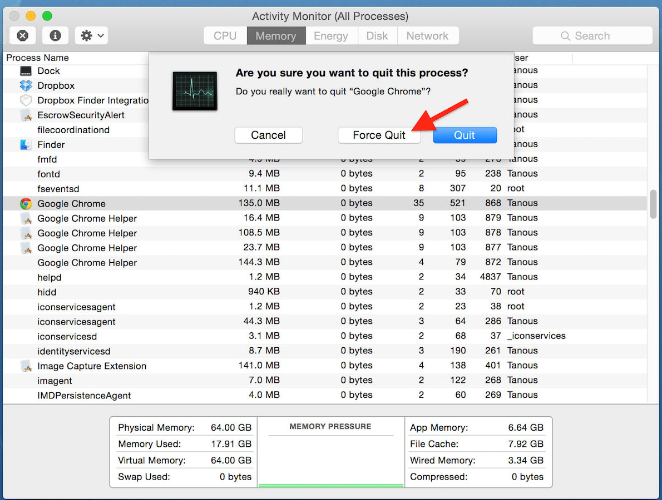
Task: Click the quit process X toolbar icon
Action: pyautogui.click(x=23, y=35)
